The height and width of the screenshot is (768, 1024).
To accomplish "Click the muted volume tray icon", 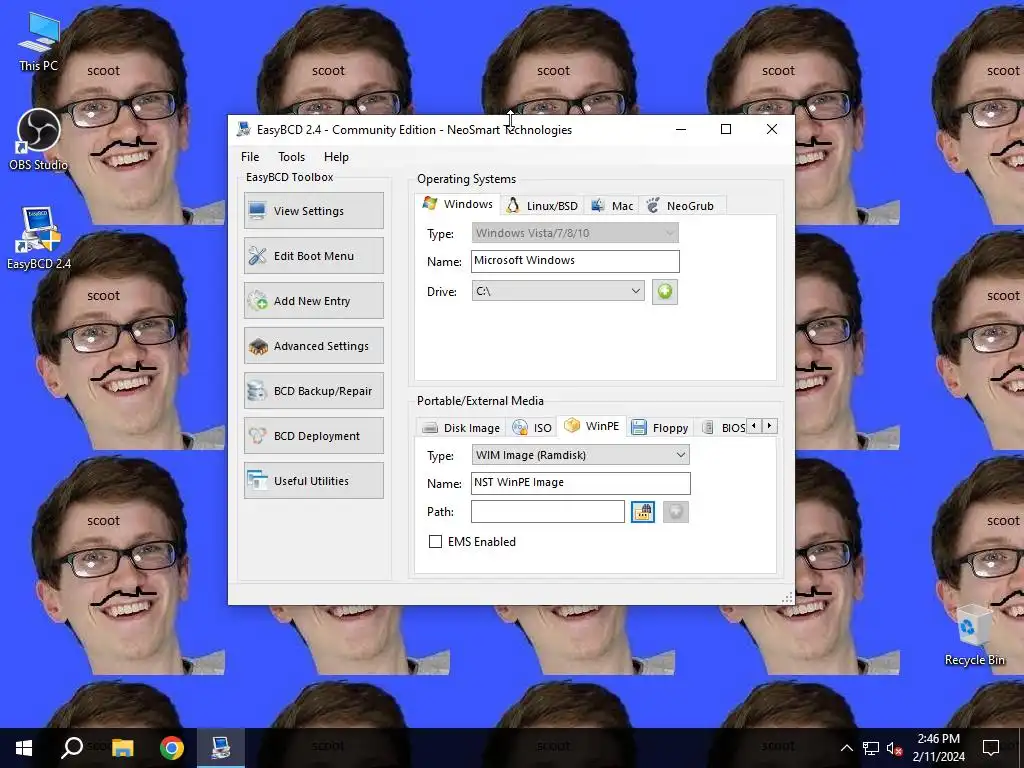I will [895, 748].
